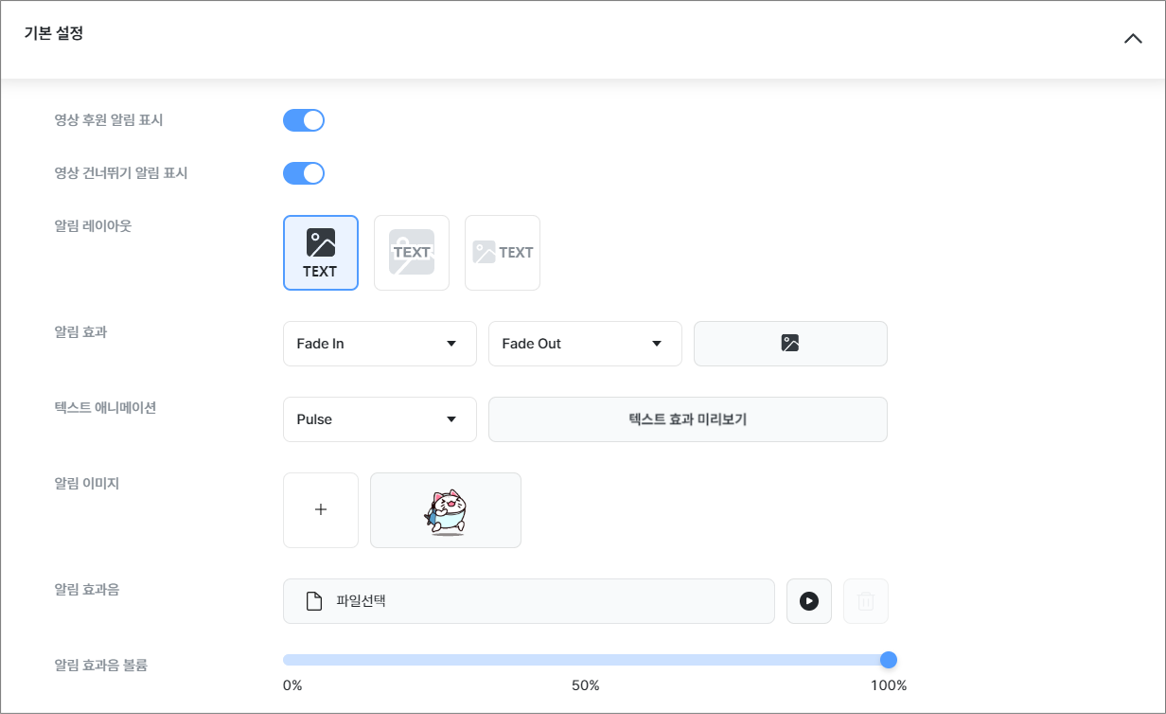This screenshot has width=1166, height=714.
Task: Click the file icon in 파일선택 field
Action: [314, 601]
